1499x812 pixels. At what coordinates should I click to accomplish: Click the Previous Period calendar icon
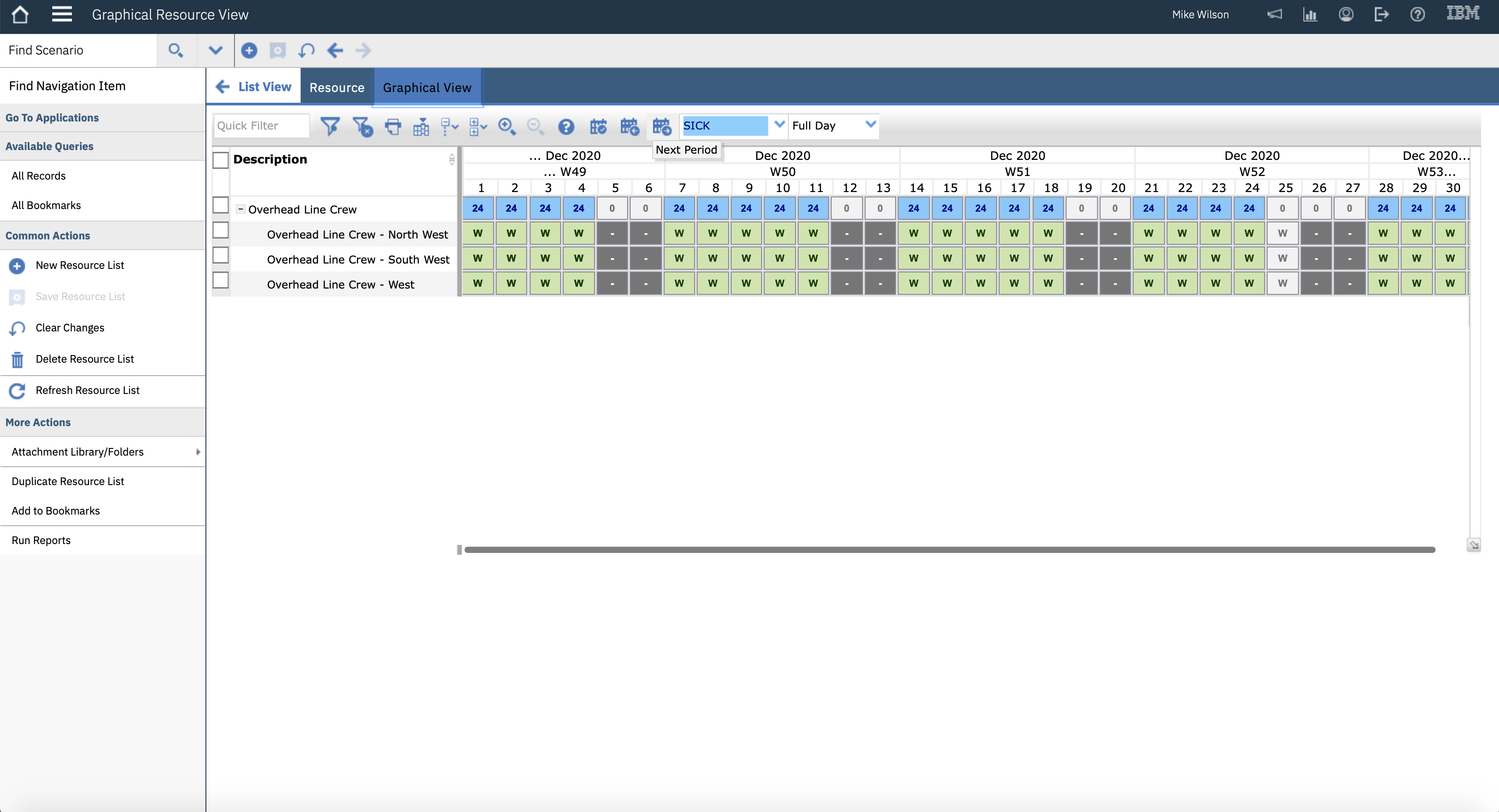[630, 126]
